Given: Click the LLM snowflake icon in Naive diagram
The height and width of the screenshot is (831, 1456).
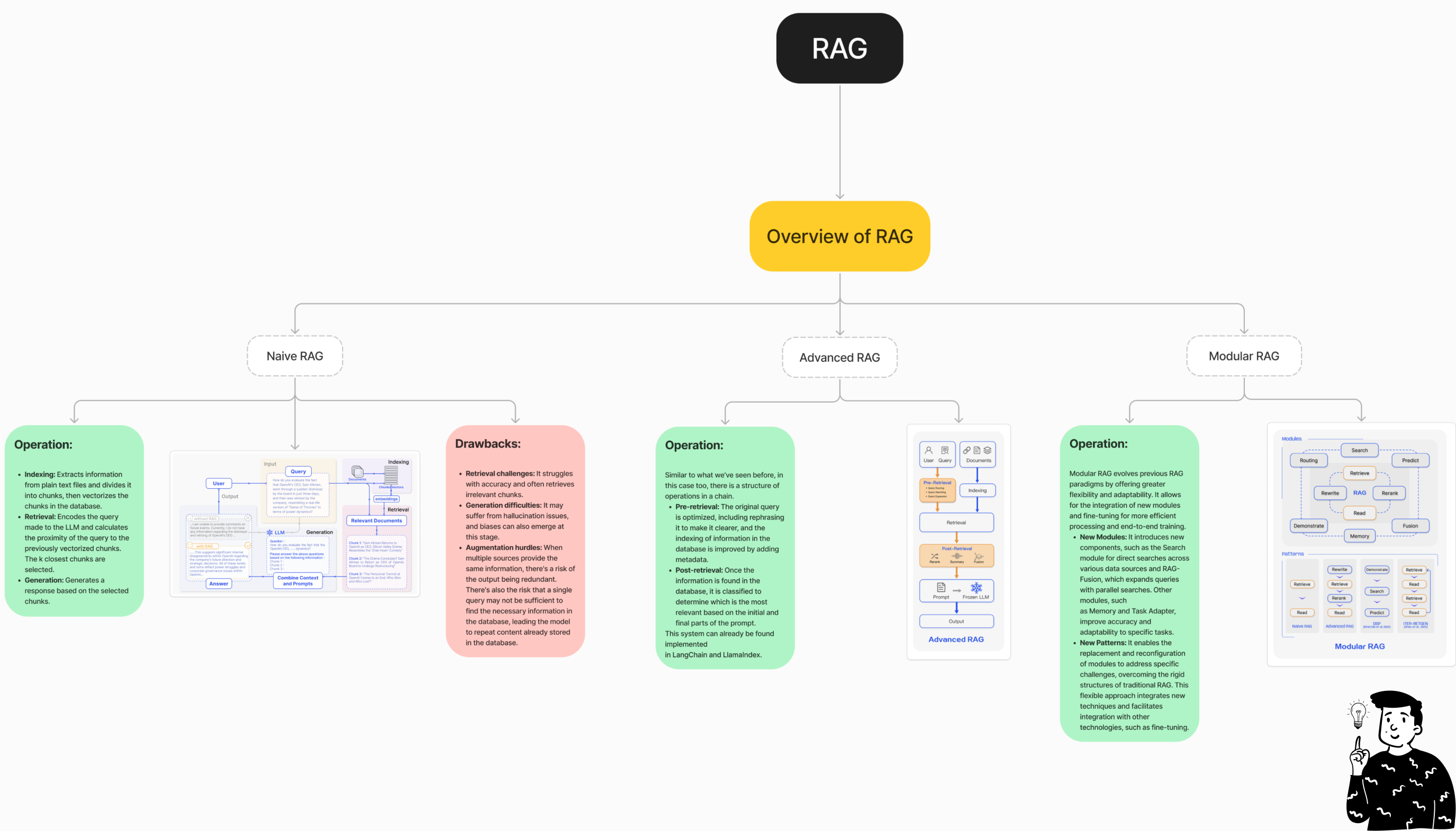Looking at the screenshot, I should (269, 533).
